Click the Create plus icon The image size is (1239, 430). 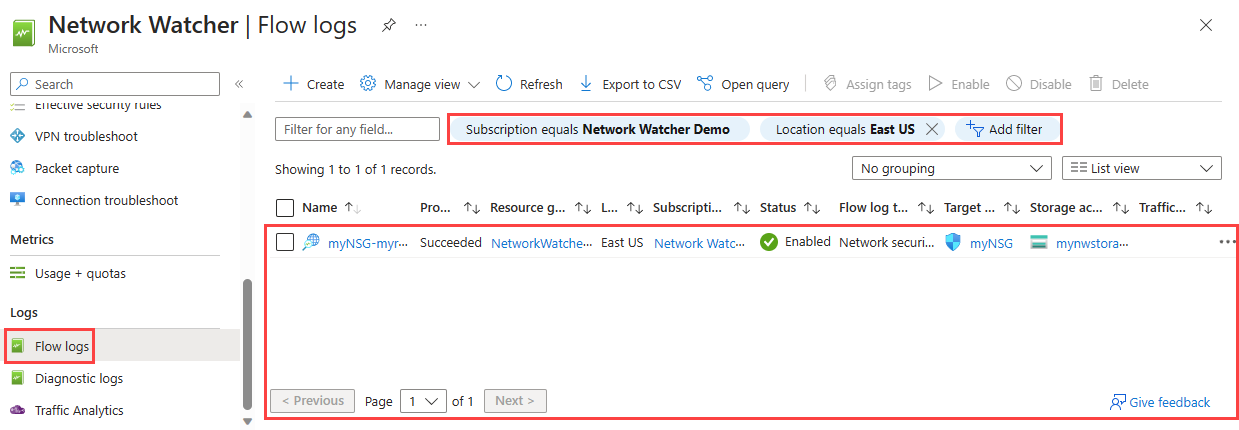pos(291,84)
